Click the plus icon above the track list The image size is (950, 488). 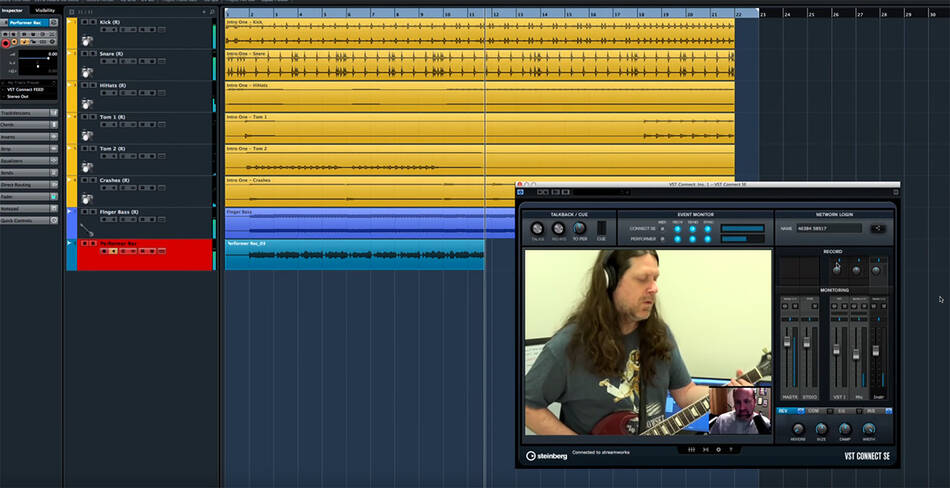(x=204, y=12)
